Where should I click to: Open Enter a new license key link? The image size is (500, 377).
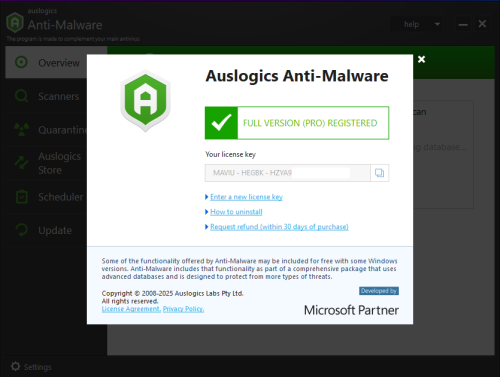coord(246,197)
